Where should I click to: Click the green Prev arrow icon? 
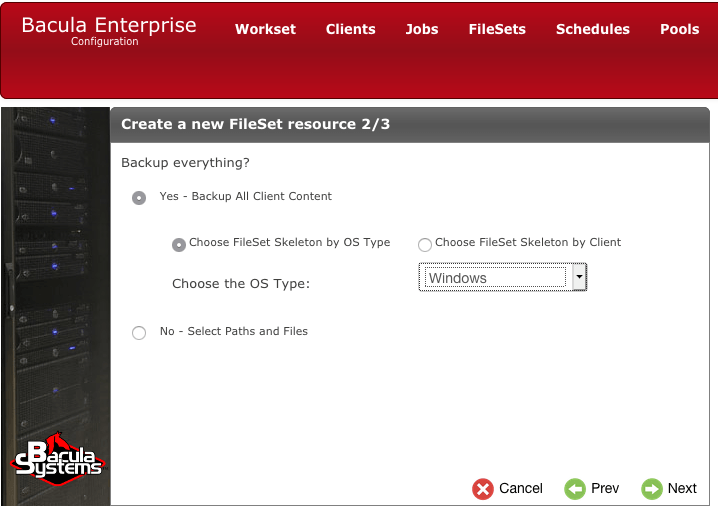click(575, 489)
